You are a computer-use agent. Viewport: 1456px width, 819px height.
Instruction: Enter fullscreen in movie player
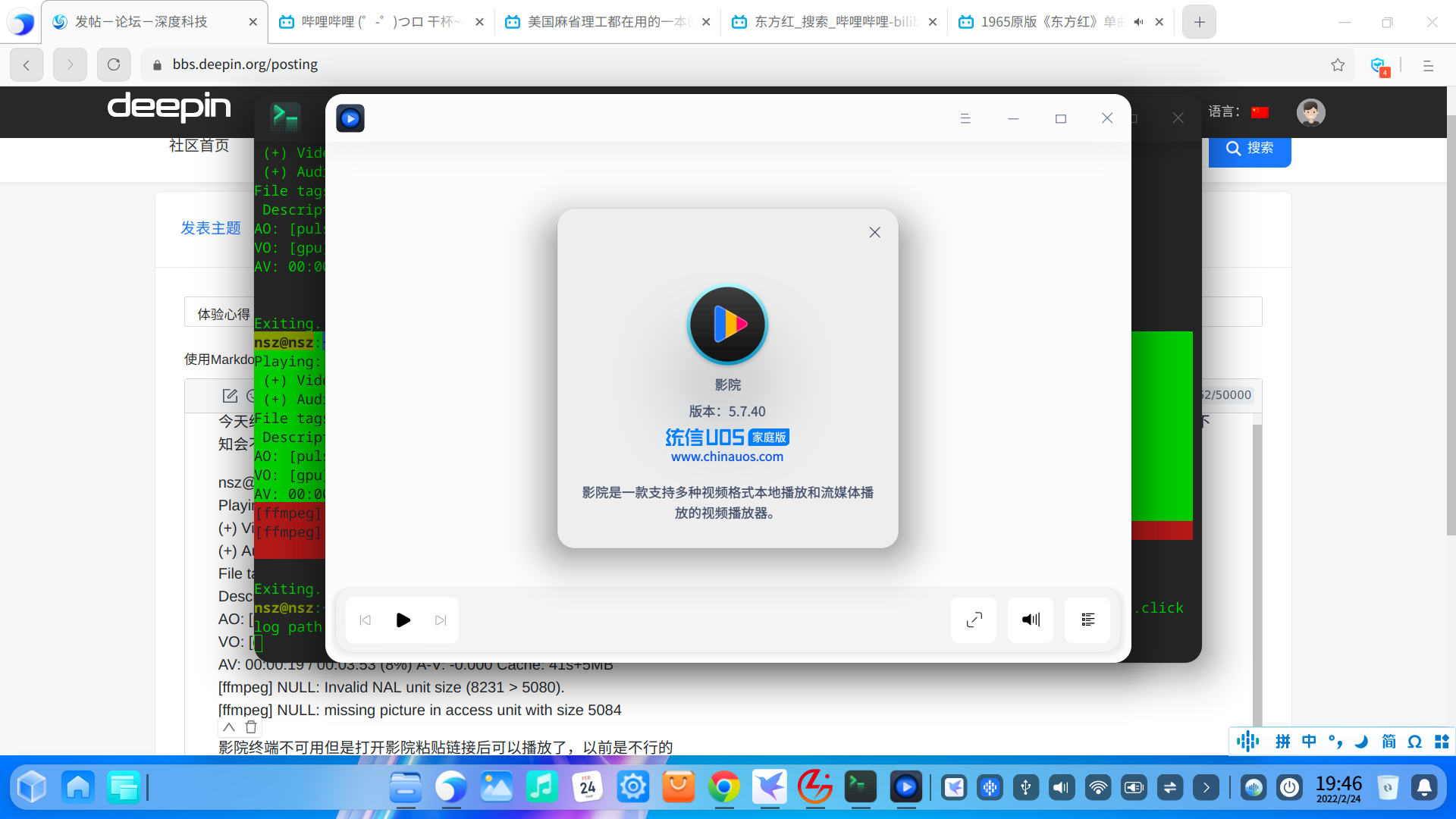(x=974, y=620)
